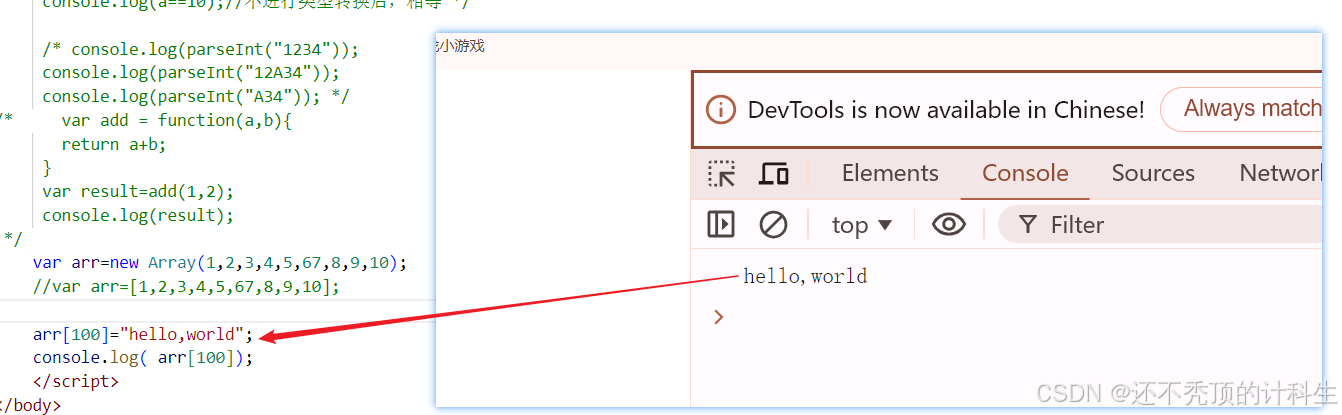Focus the console Filter input field

(1160, 225)
